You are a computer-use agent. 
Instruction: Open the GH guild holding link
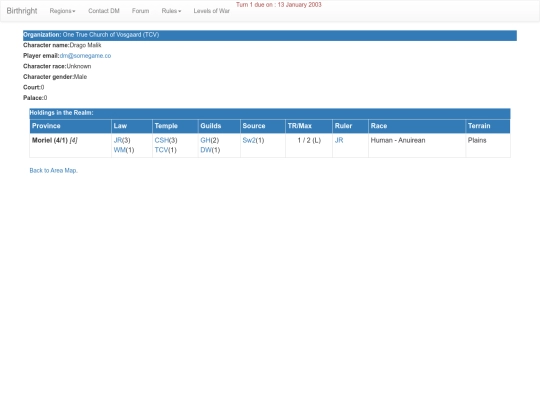[x=205, y=140]
